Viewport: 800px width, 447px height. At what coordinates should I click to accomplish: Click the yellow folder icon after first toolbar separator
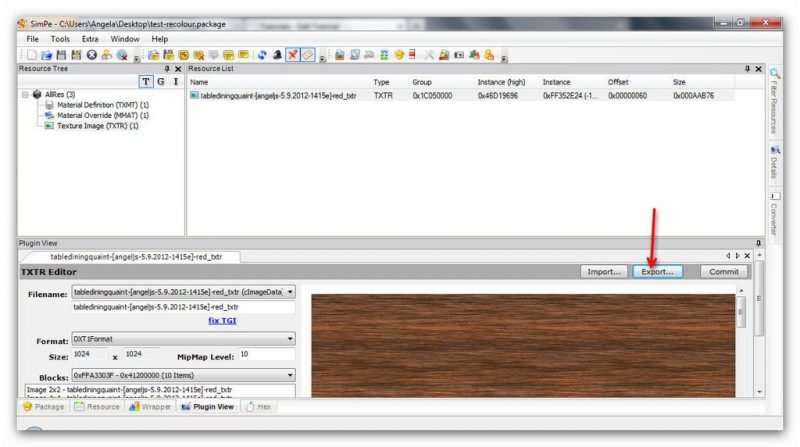[x=154, y=55]
